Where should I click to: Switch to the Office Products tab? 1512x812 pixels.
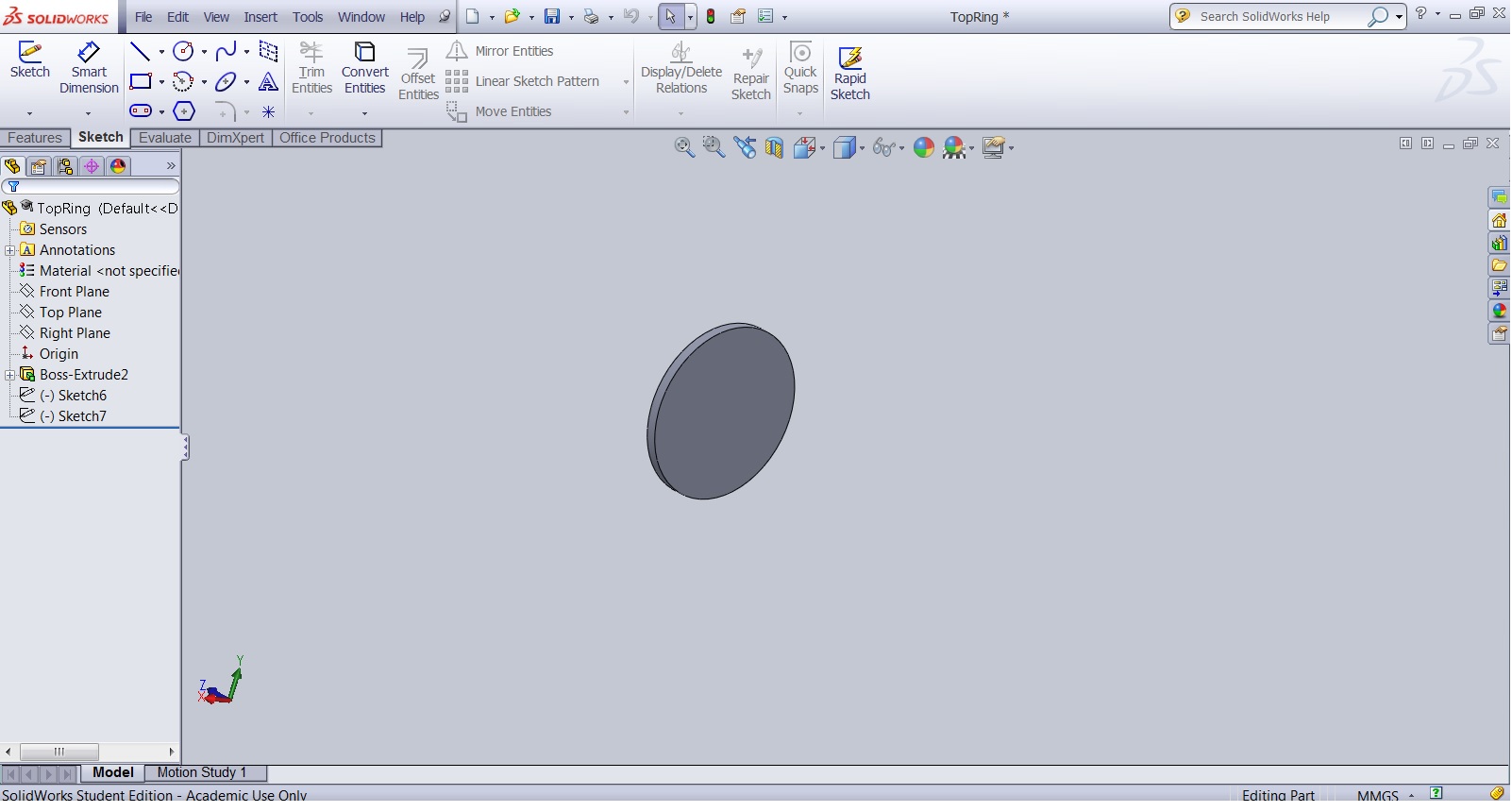(x=328, y=138)
